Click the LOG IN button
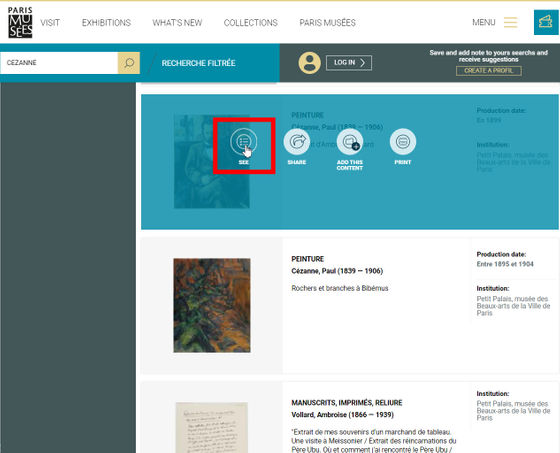The height and width of the screenshot is (453, 560). click(349, 63)
